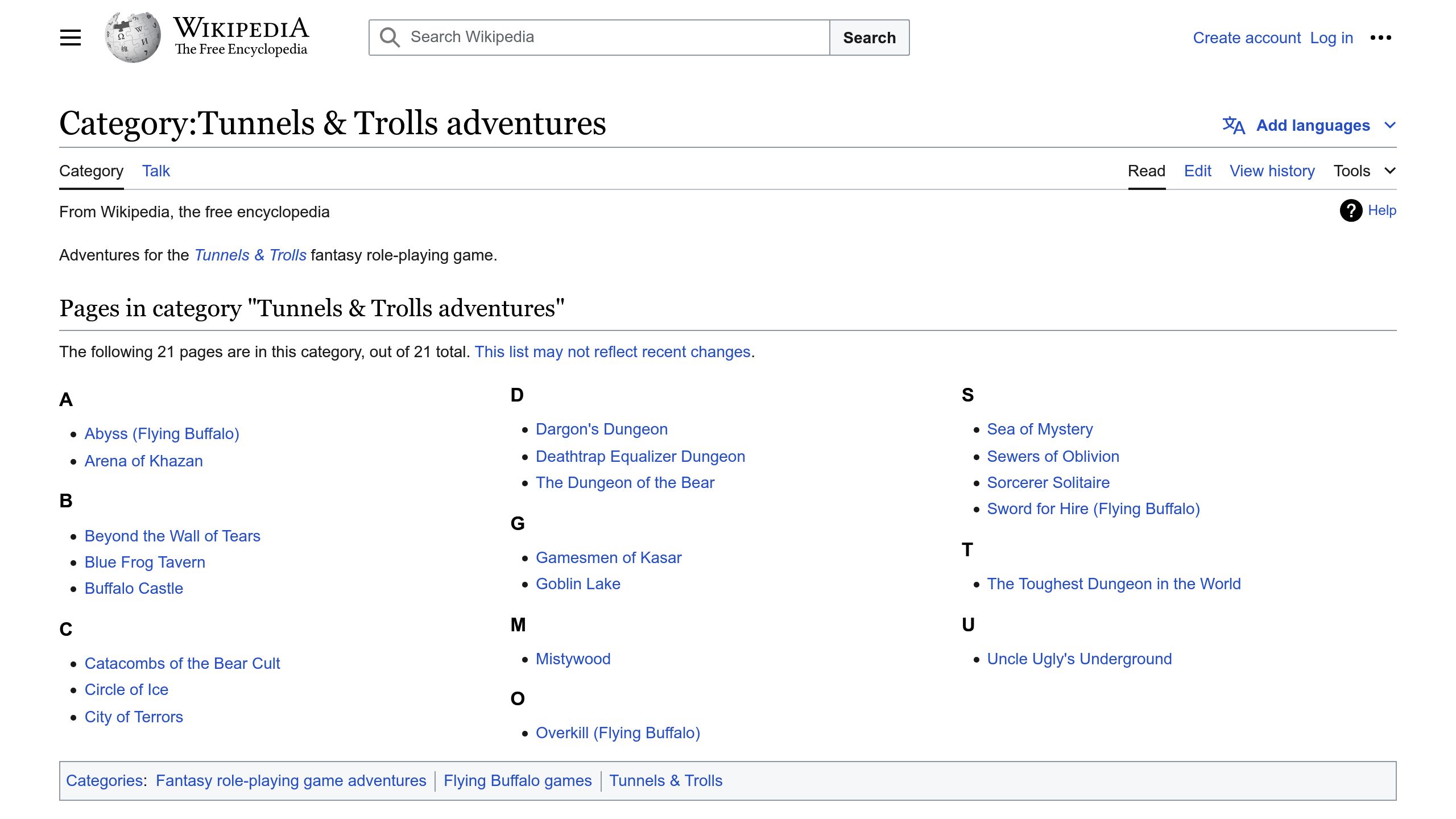Click the Add languages globe icon

(x=1234, y=126)
